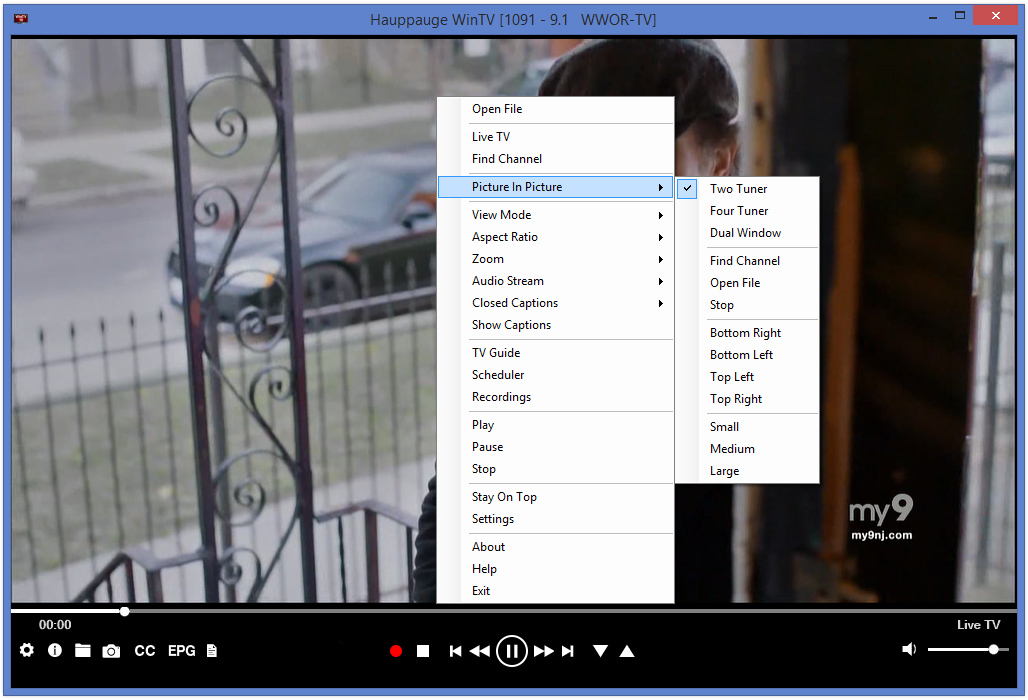The image size is (1028, 700).
Task: Pause playback using the pause button
Action: click(x=512, y=651)
